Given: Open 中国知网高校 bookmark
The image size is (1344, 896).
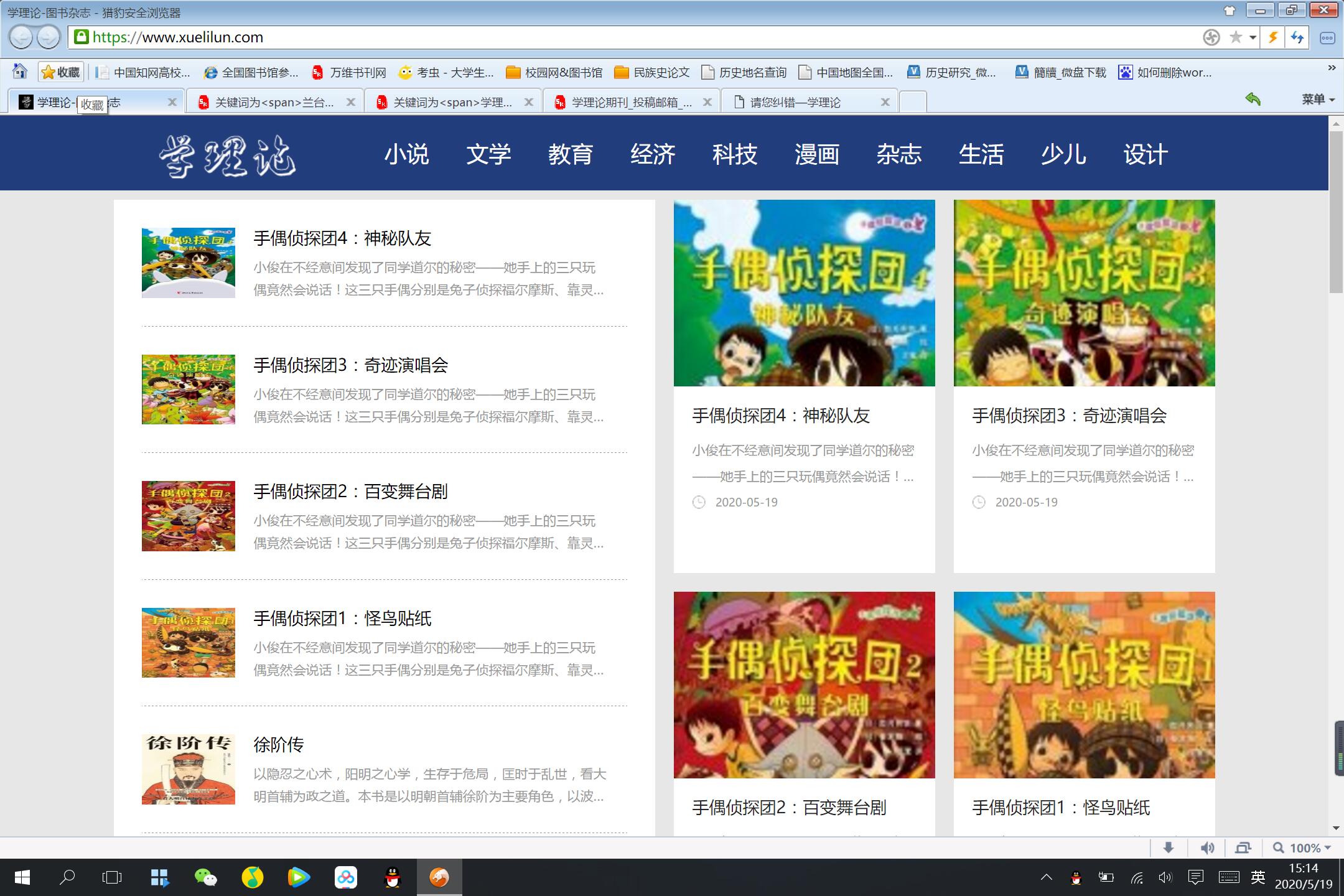Looking at the screenshot, I should tap(144, 72).
